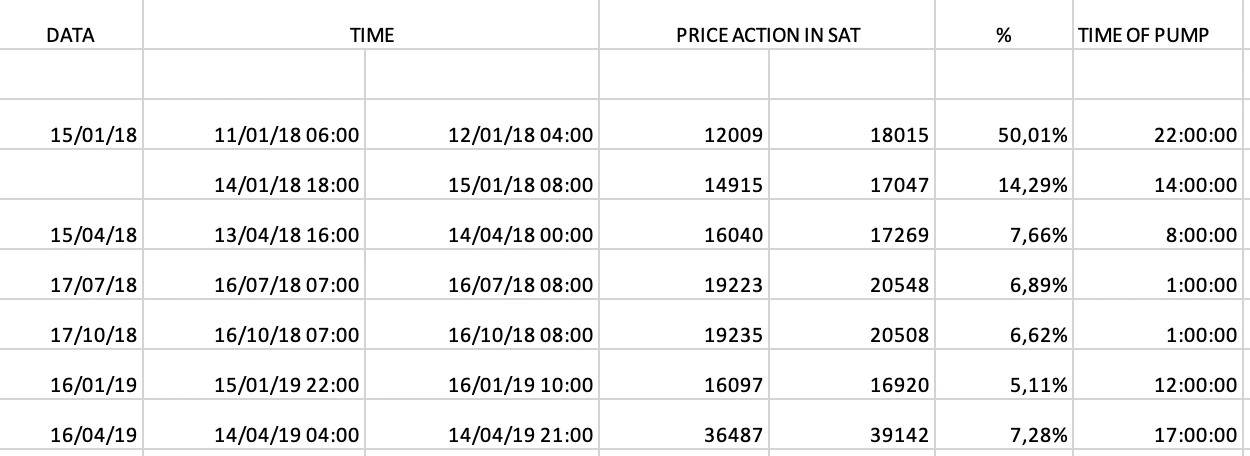Click the cell showing 50,01%
The width and height of the screenshot is (1250, 456).
click(1005, 135)
